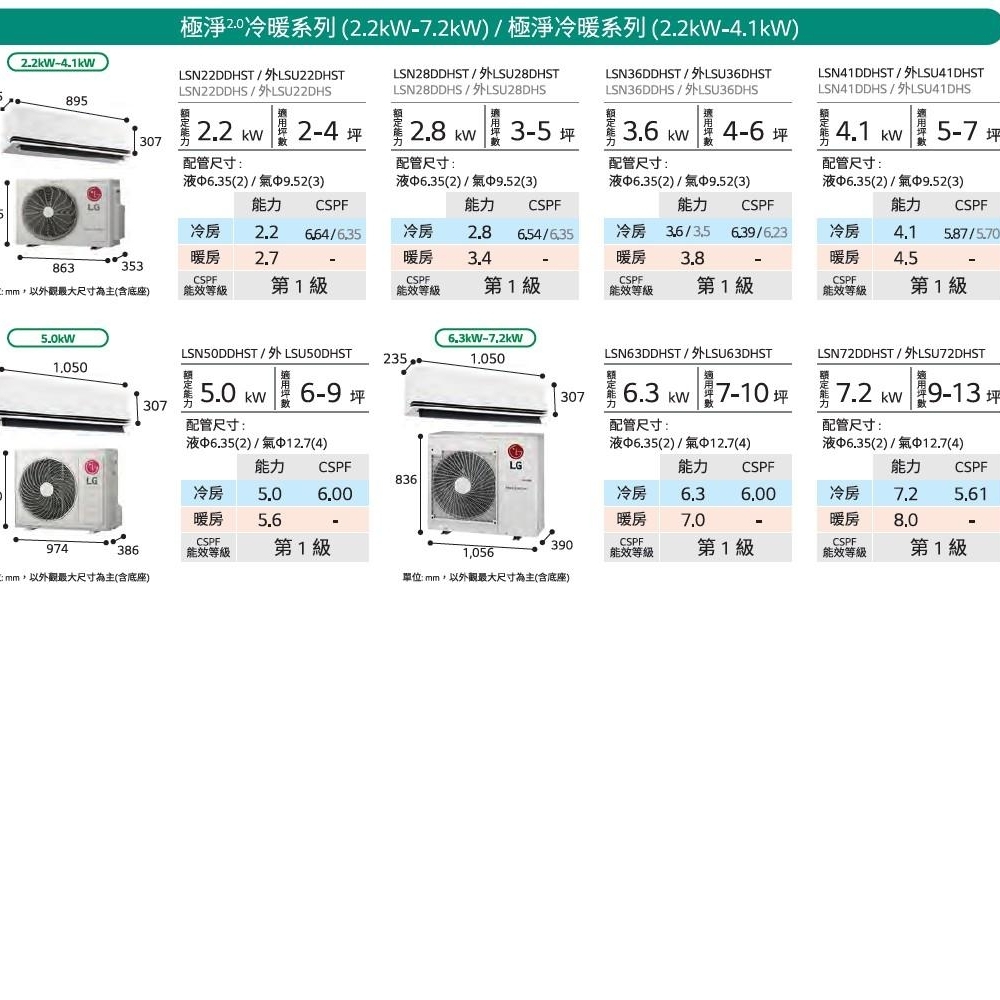Click 第 1 級 efficiency grade for LSN22
This screenshot has width=1000, height=1000.
(x=299, y=286)
